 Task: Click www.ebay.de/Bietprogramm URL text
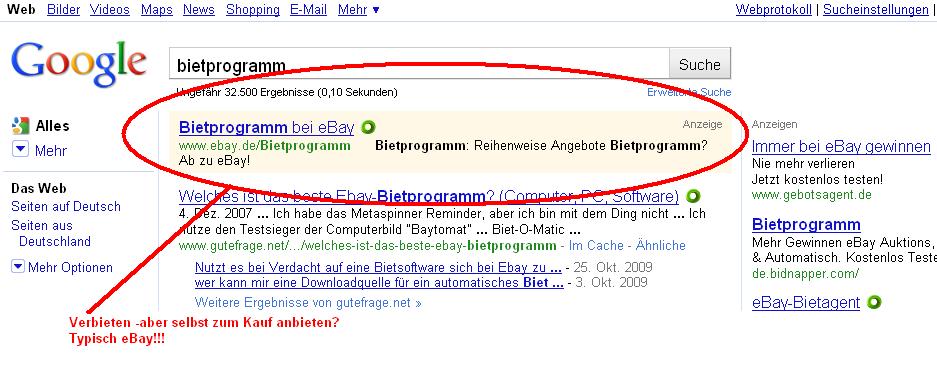[x=265, y=146]
